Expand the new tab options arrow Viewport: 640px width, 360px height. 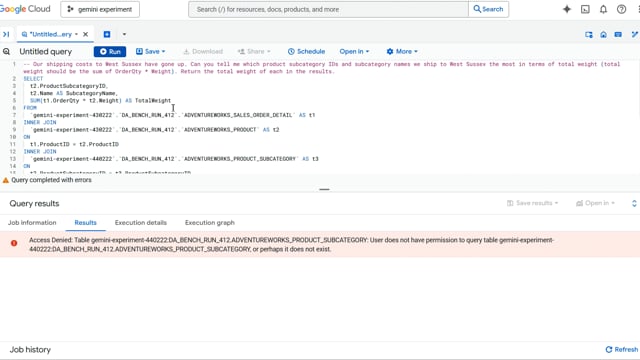[124, 34]
